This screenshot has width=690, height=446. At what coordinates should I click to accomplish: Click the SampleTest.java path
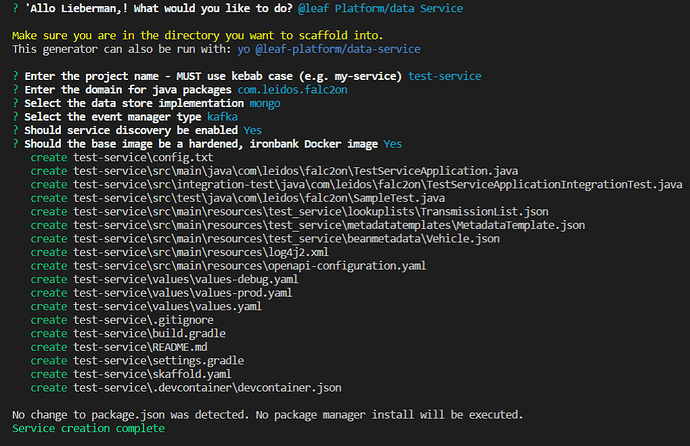tap(259, 198)
